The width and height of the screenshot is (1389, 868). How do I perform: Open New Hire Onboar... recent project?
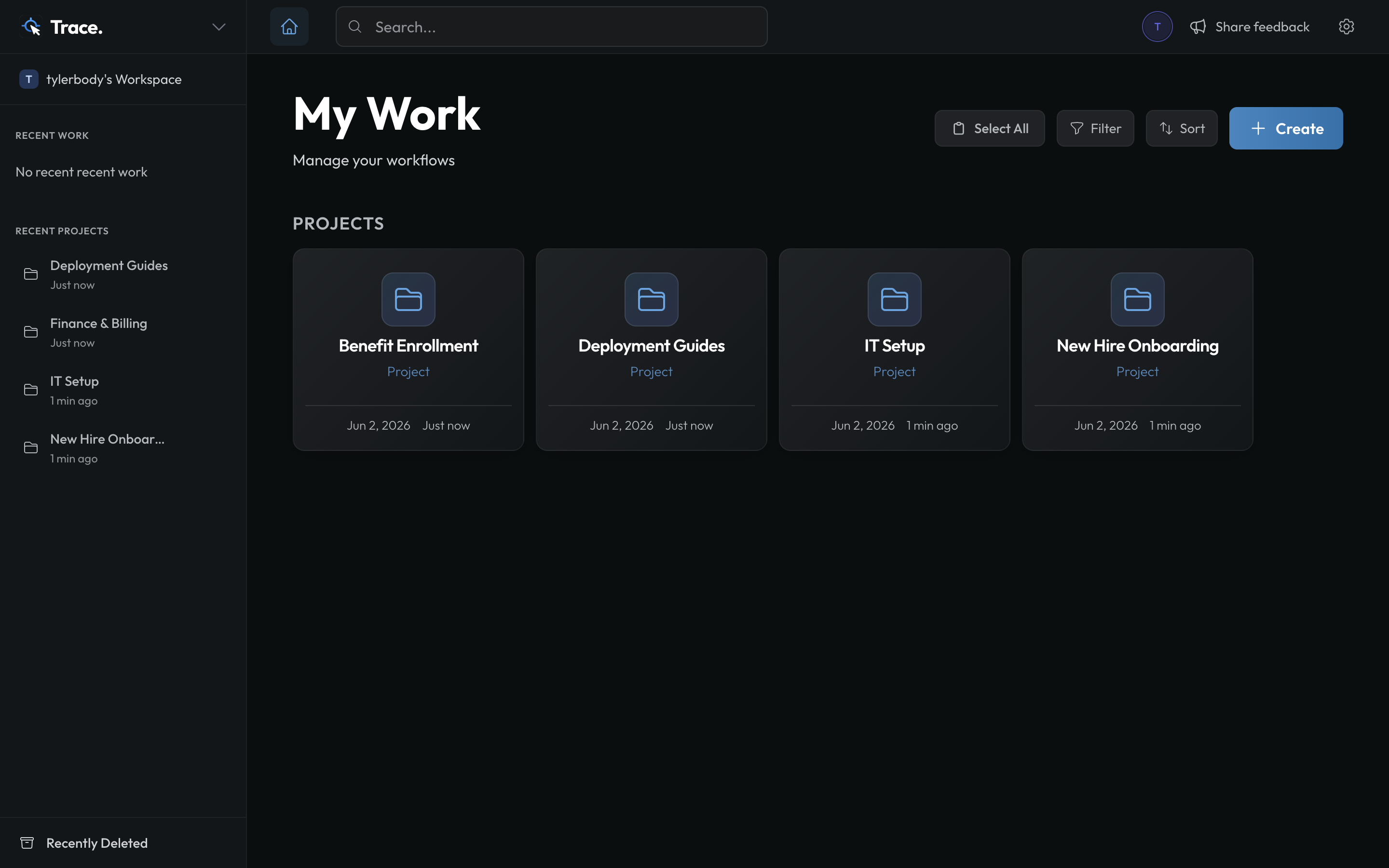[123, 448]
